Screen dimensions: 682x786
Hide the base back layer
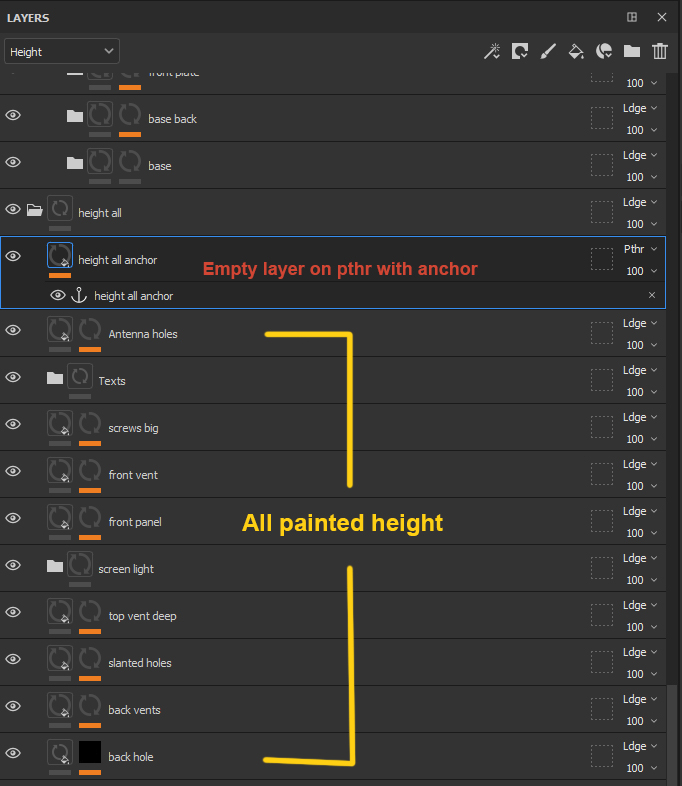pos(13,115)
